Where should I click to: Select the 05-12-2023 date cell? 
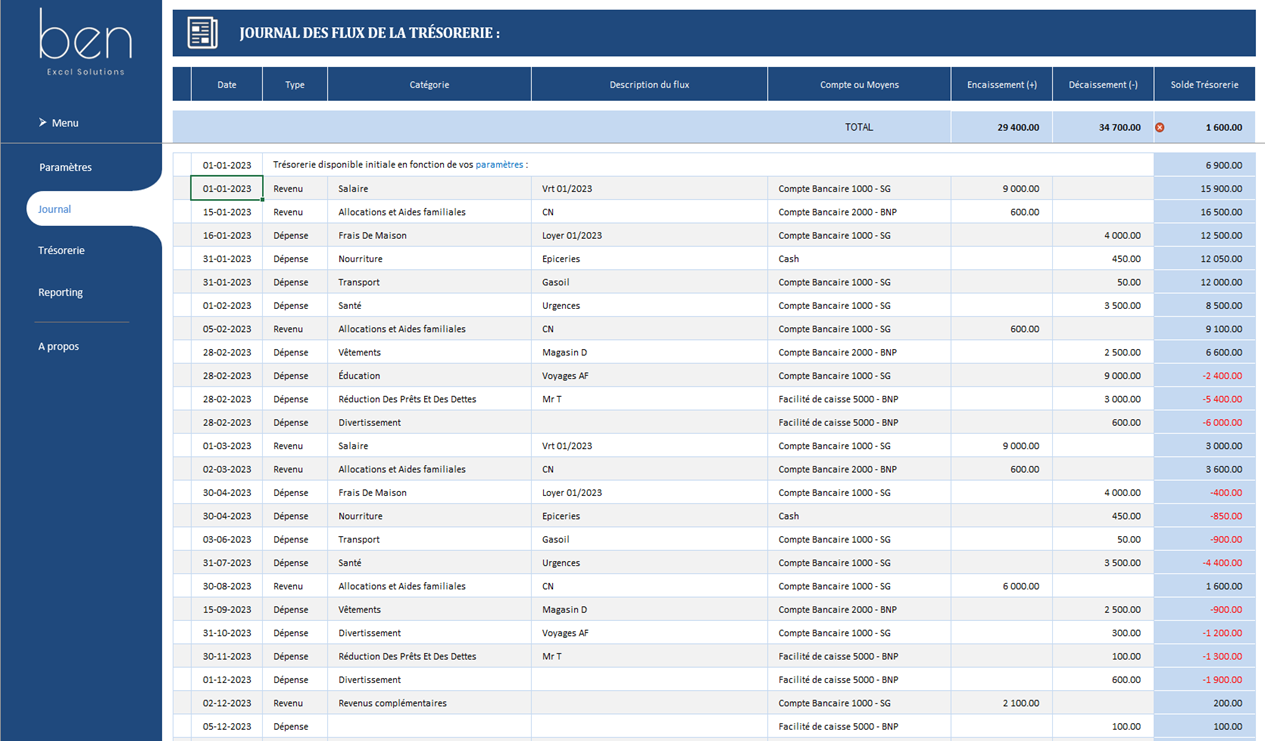click(227, 726)
